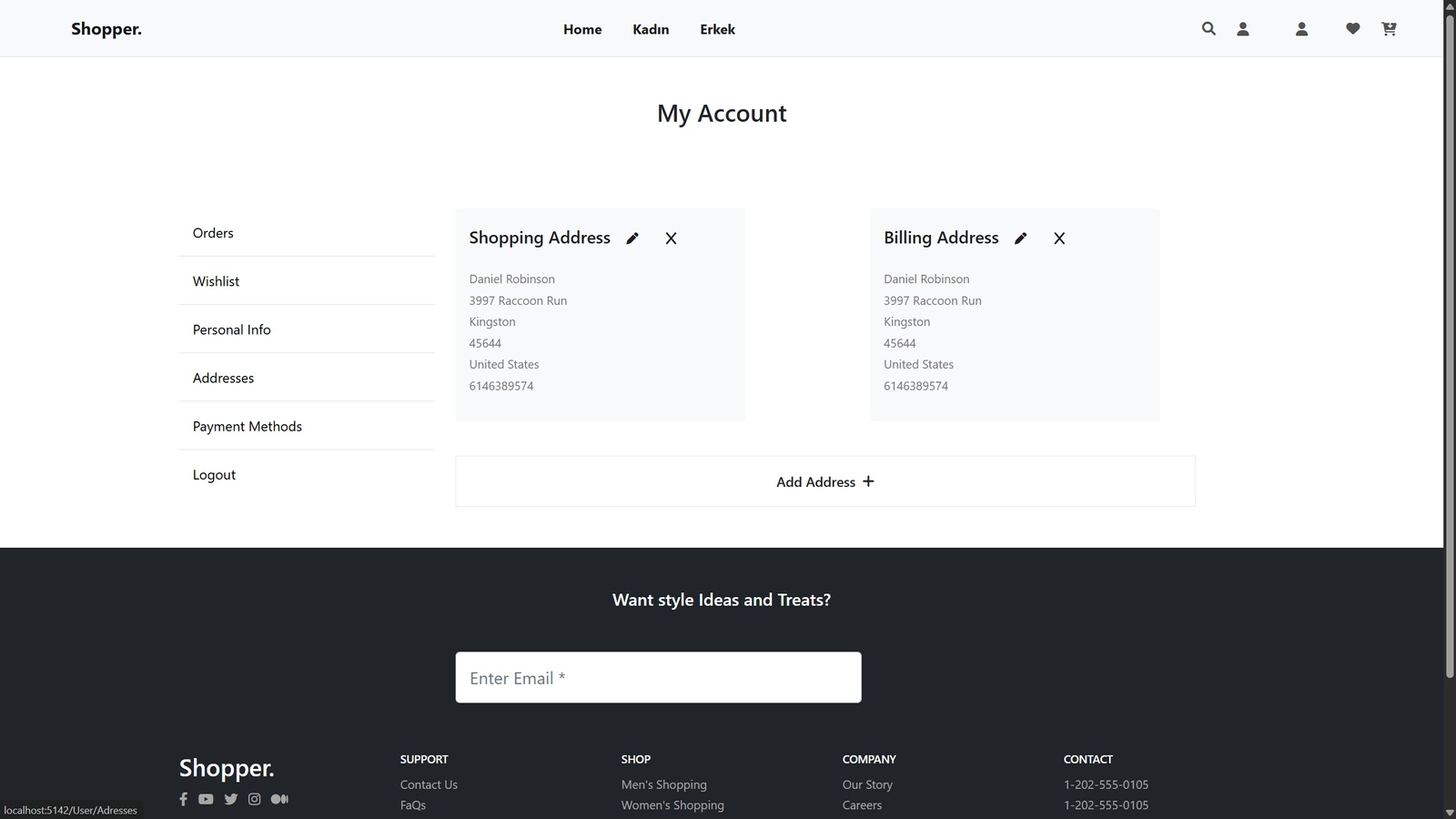
Task: Open the YouTube icon in footer
Action: pos(206,799)
